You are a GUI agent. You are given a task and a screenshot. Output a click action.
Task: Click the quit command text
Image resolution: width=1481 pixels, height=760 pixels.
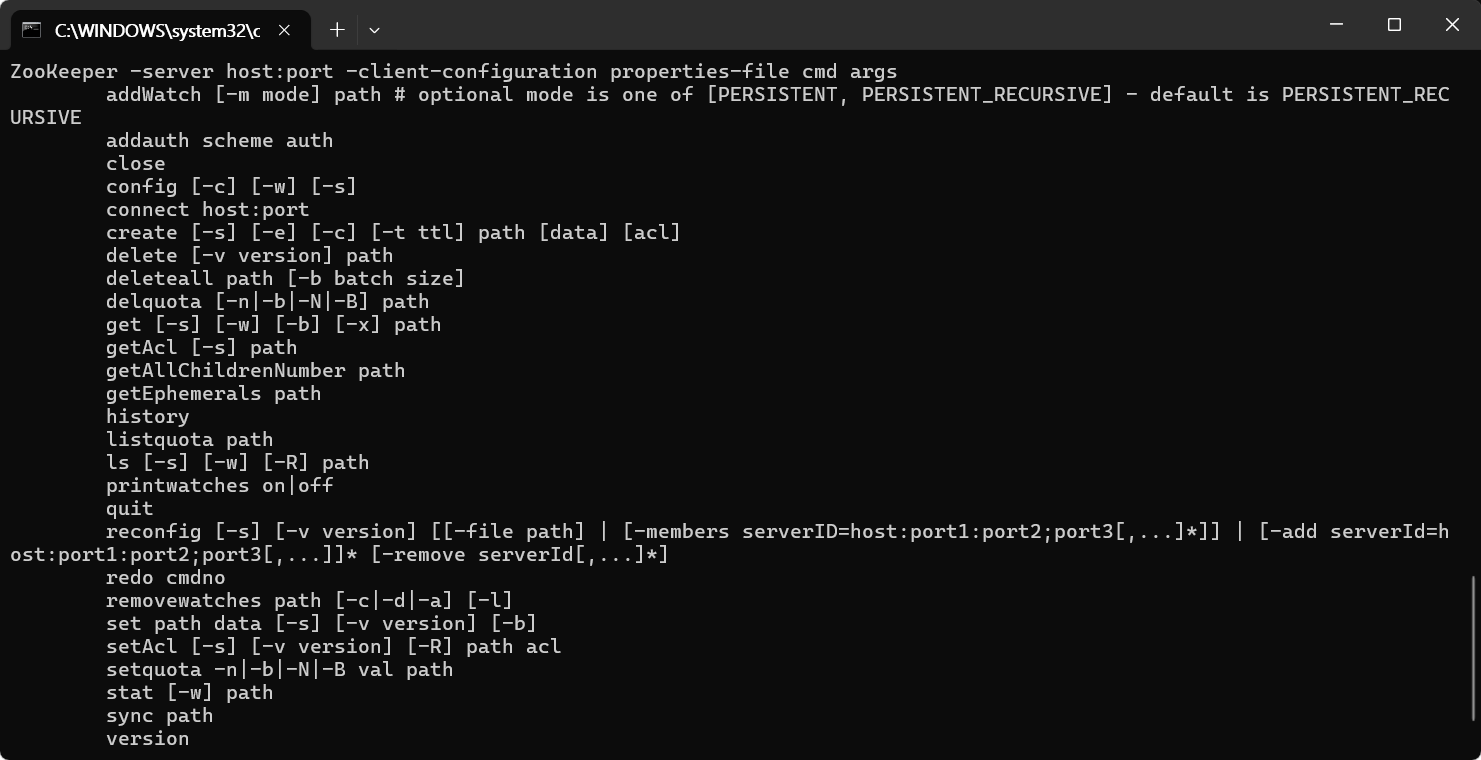(x=129, y=508)
